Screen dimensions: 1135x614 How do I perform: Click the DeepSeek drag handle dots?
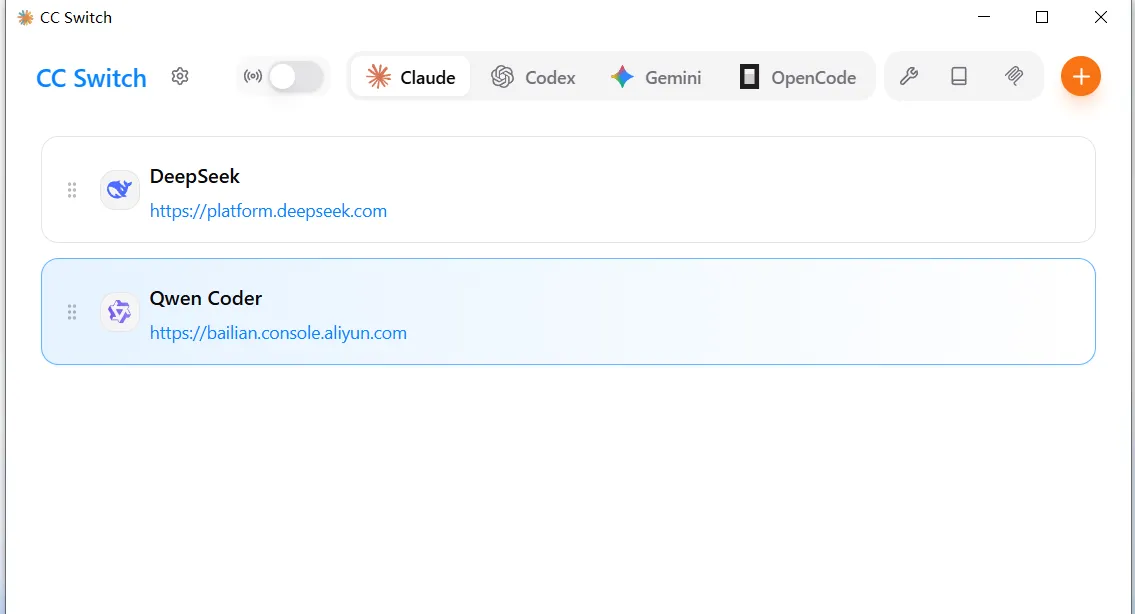71,189
